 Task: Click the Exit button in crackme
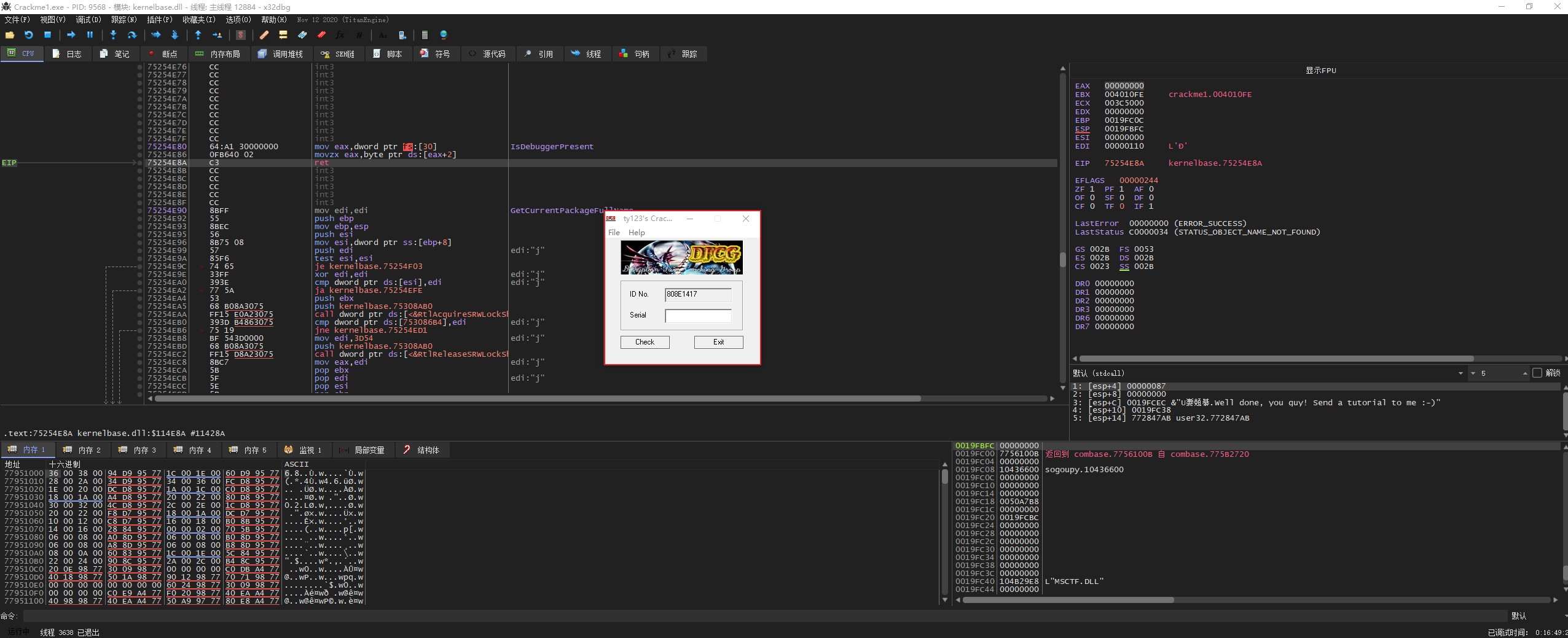[718, 342]
